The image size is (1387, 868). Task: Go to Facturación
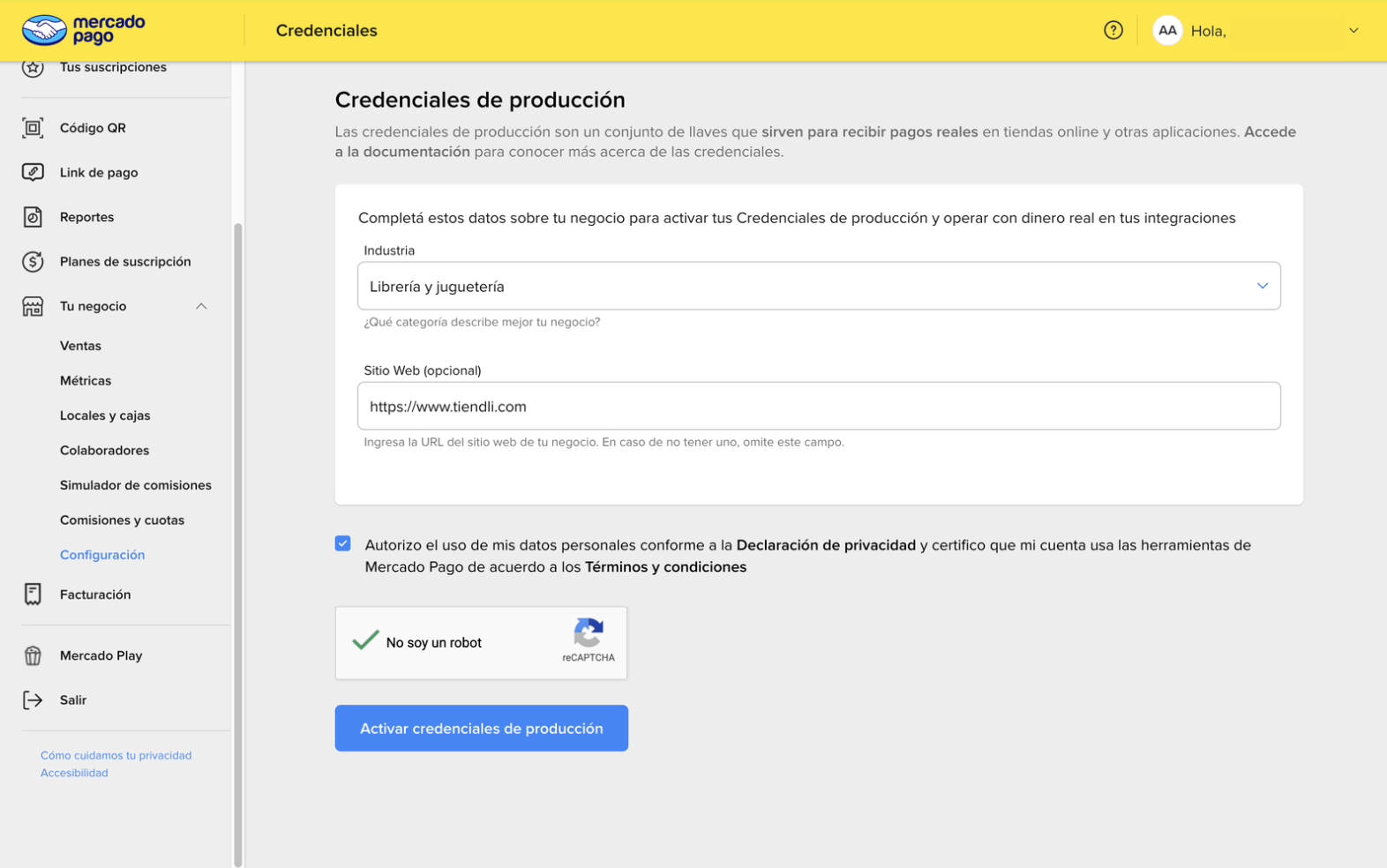click(95, 595)
